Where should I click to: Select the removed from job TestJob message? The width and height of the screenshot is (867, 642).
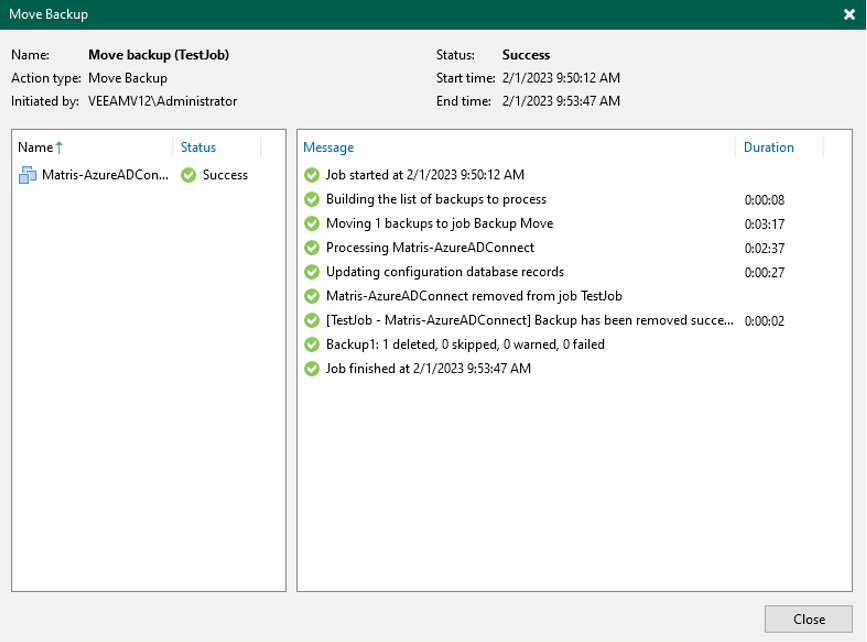[x=475, y=296]
